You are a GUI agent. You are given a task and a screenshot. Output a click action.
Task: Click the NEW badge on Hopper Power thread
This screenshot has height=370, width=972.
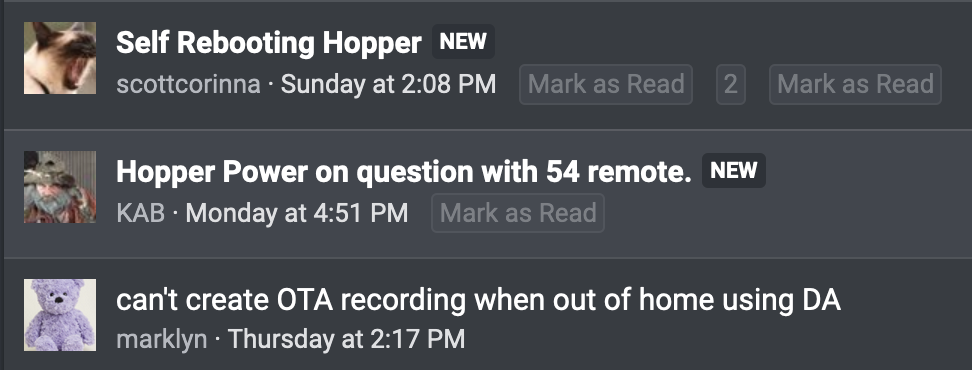(734, 170)
